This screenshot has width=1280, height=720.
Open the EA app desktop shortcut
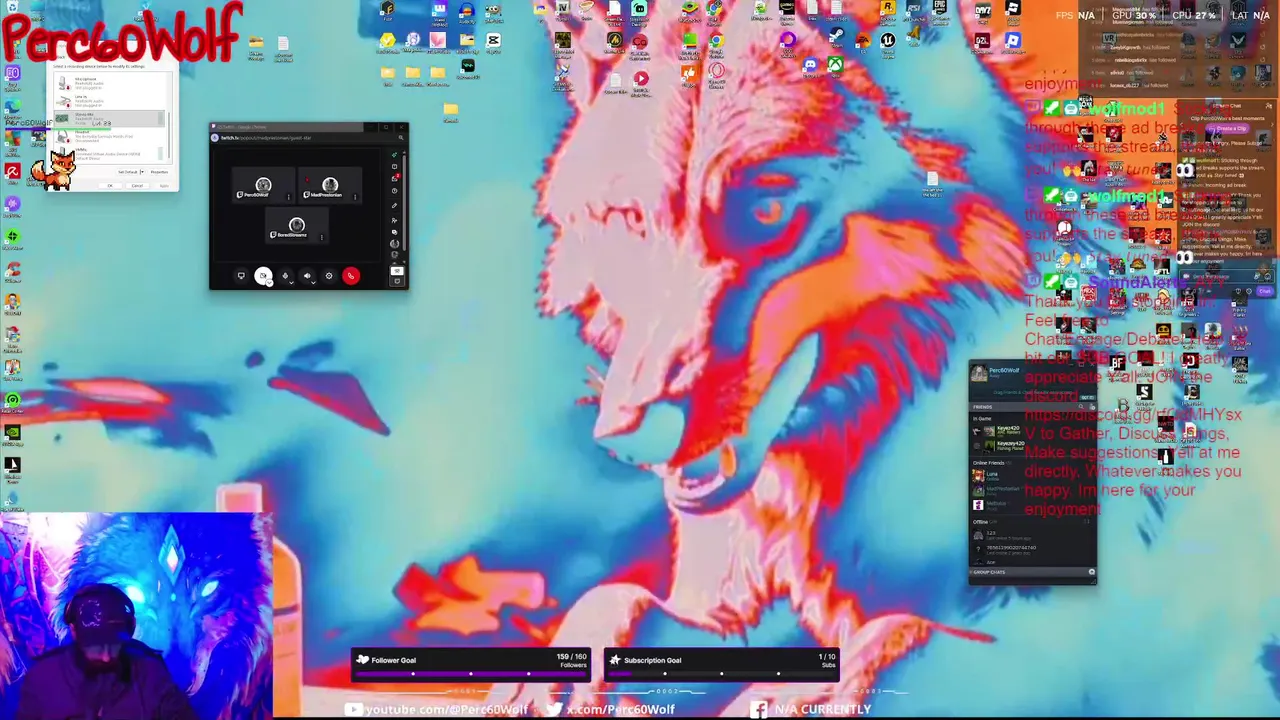click(x=863, y=43)
